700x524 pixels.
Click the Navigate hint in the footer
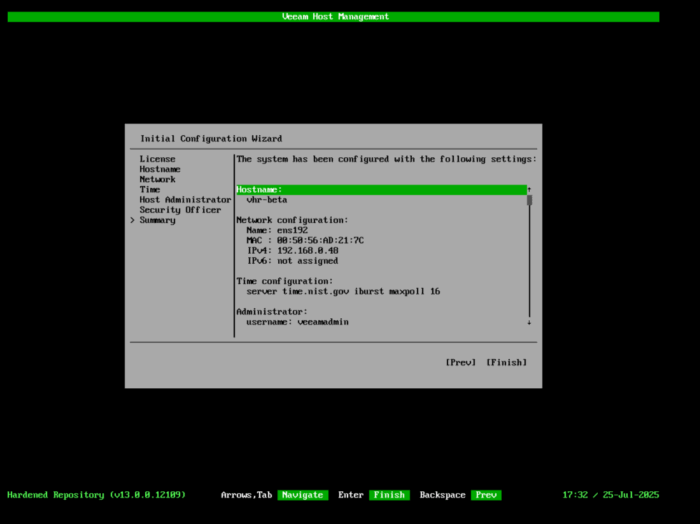point(303,495)
